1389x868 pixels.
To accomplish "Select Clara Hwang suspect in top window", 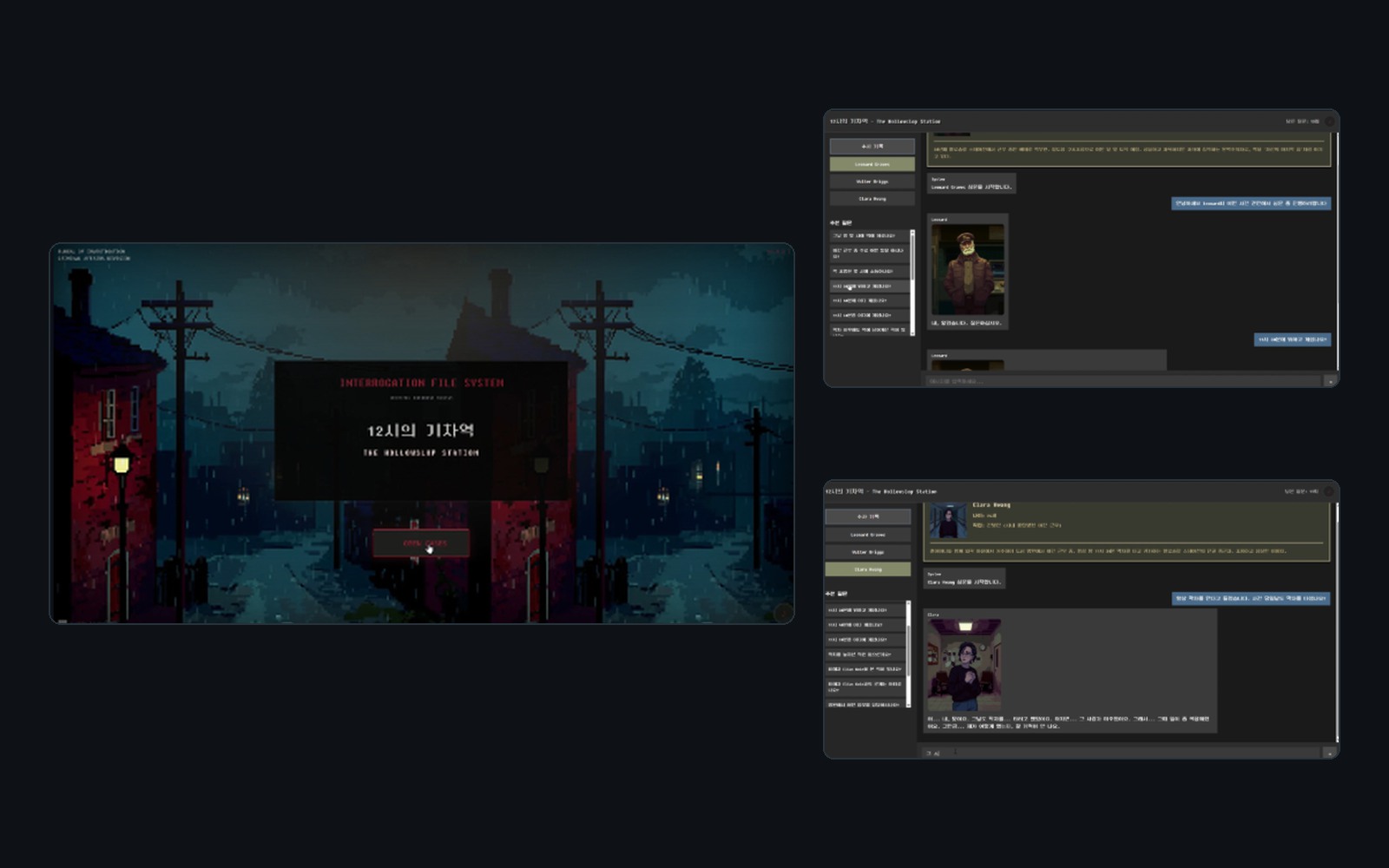I will pos(872,199).
